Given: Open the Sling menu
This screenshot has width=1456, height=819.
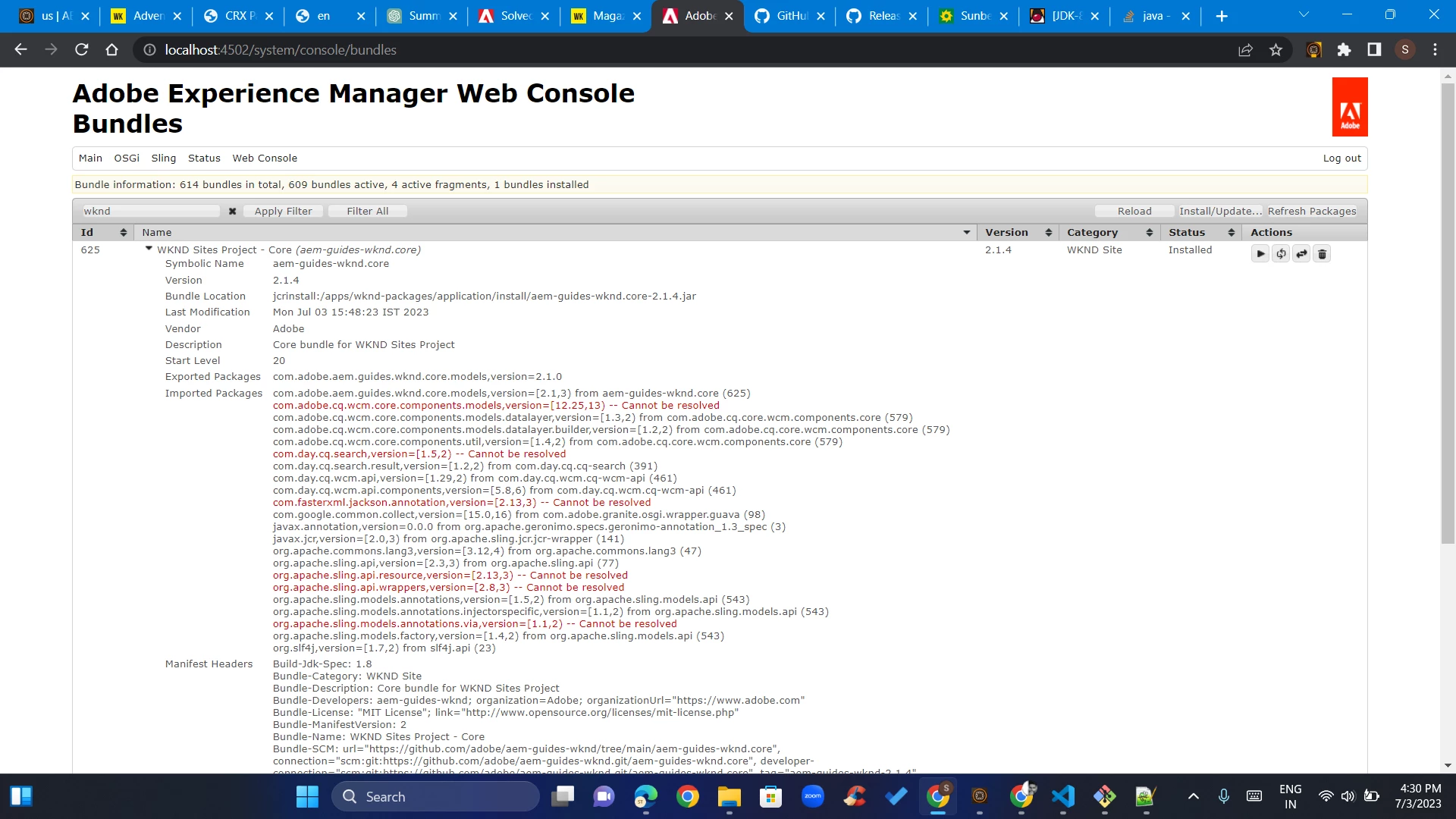Looking at the screenshot, I should [163, 158].
